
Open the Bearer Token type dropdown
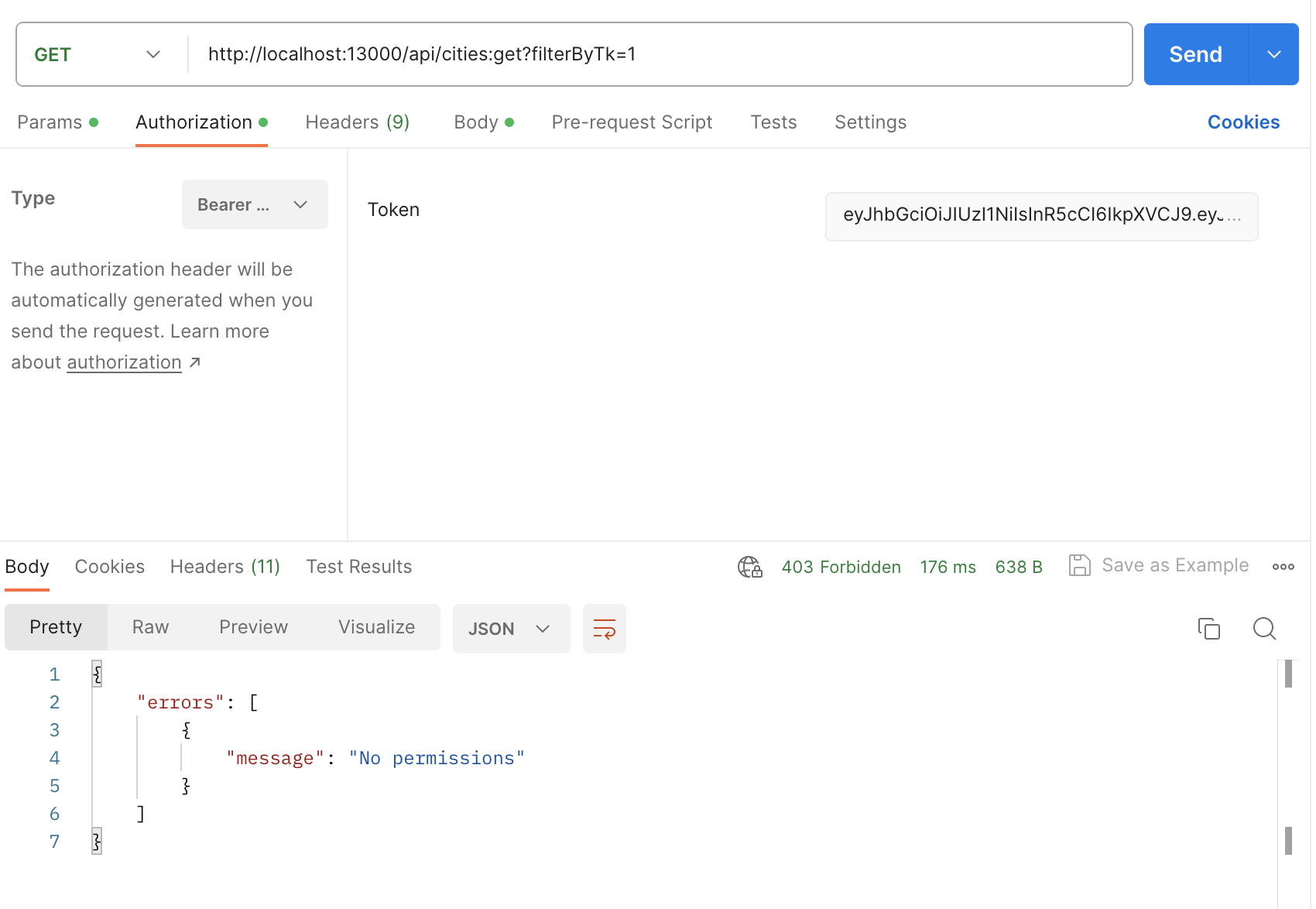click(255, 204)
